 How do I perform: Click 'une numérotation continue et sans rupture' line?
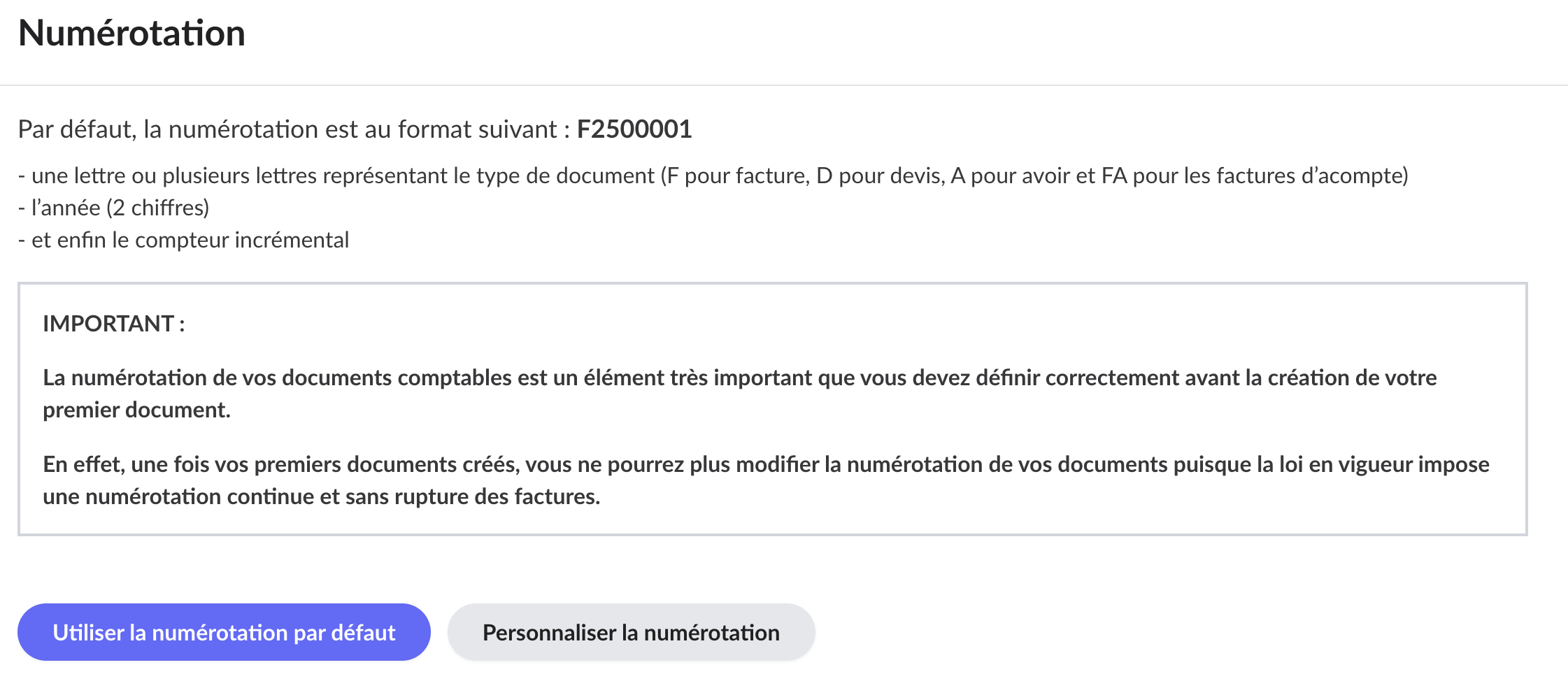(321, 496)
